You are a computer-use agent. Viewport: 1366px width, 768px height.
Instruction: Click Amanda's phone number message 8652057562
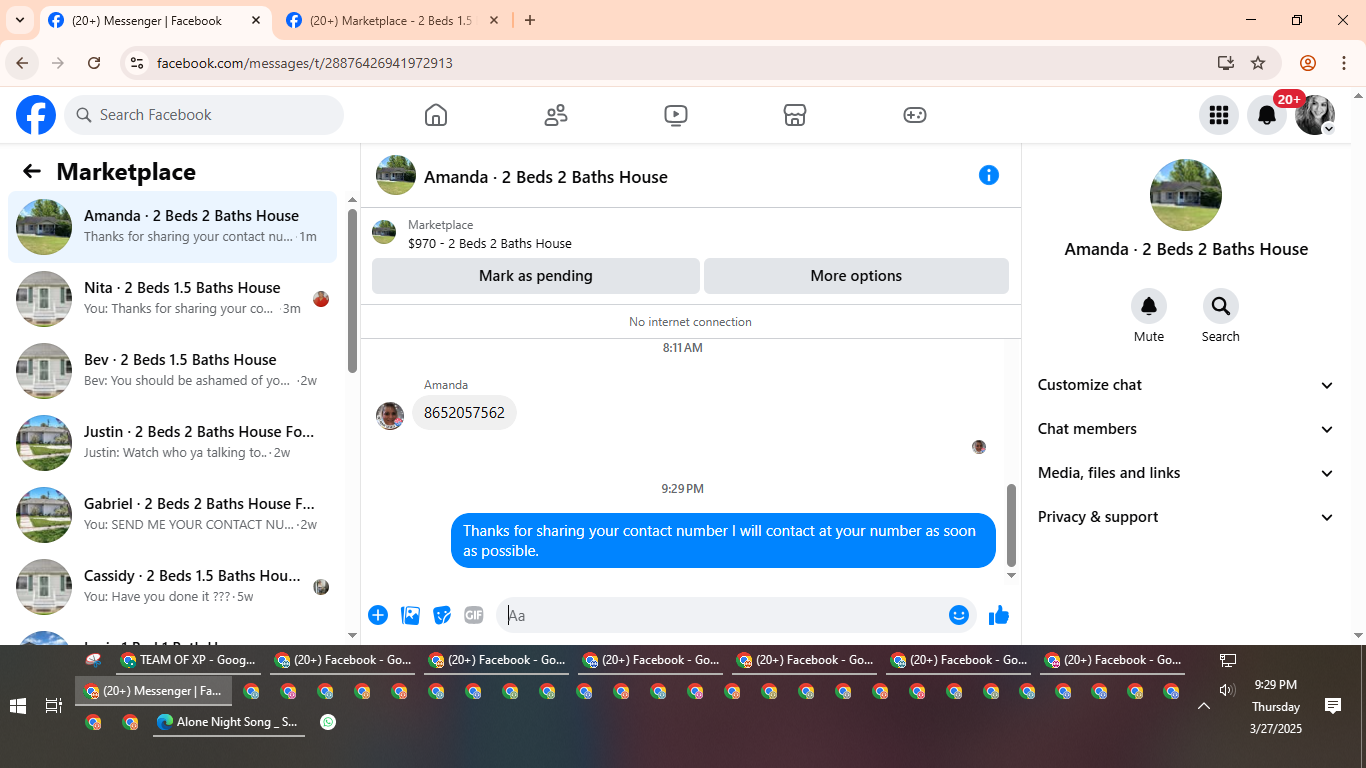click(x=464, y=412)
